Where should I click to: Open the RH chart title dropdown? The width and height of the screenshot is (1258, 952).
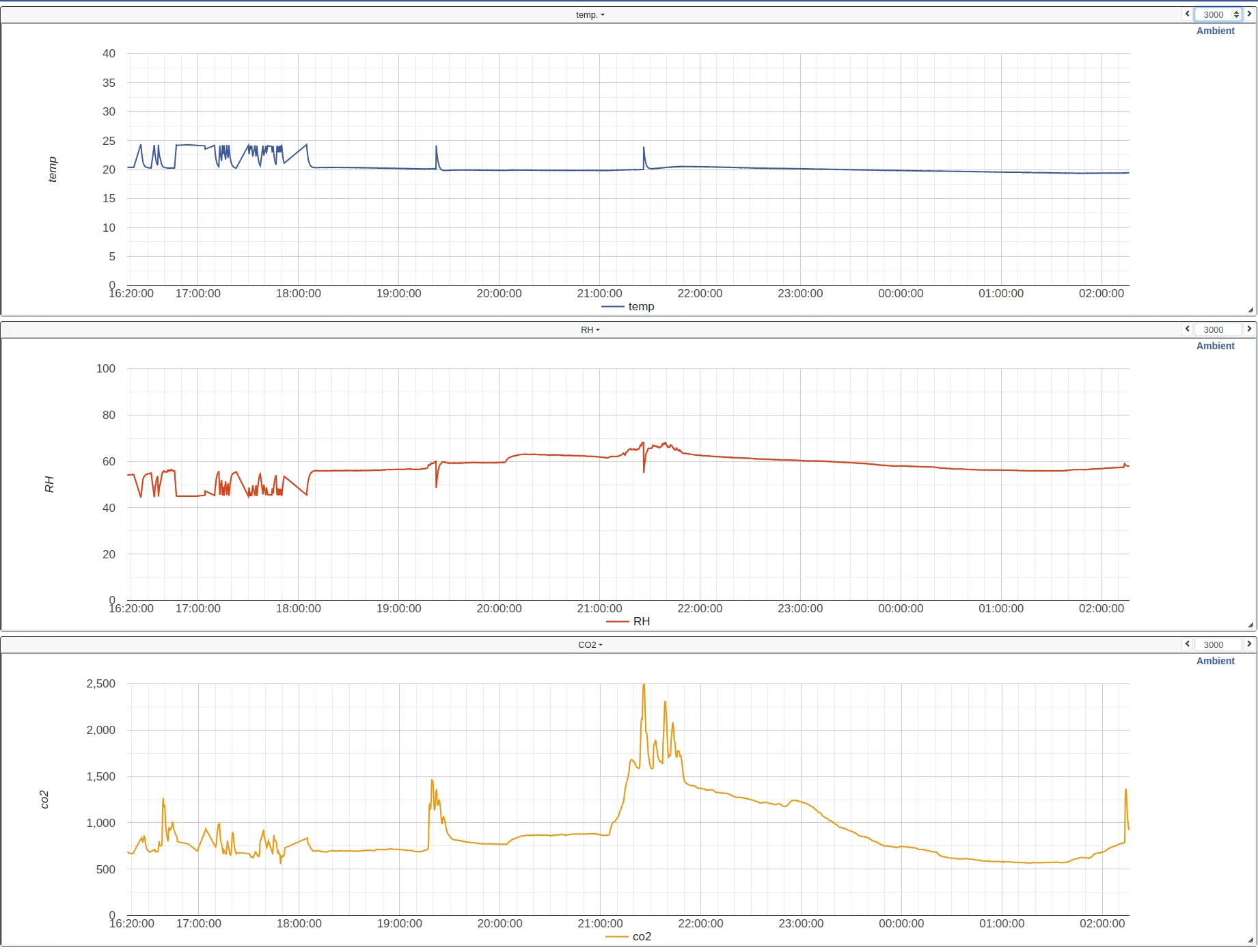(590, 329)
